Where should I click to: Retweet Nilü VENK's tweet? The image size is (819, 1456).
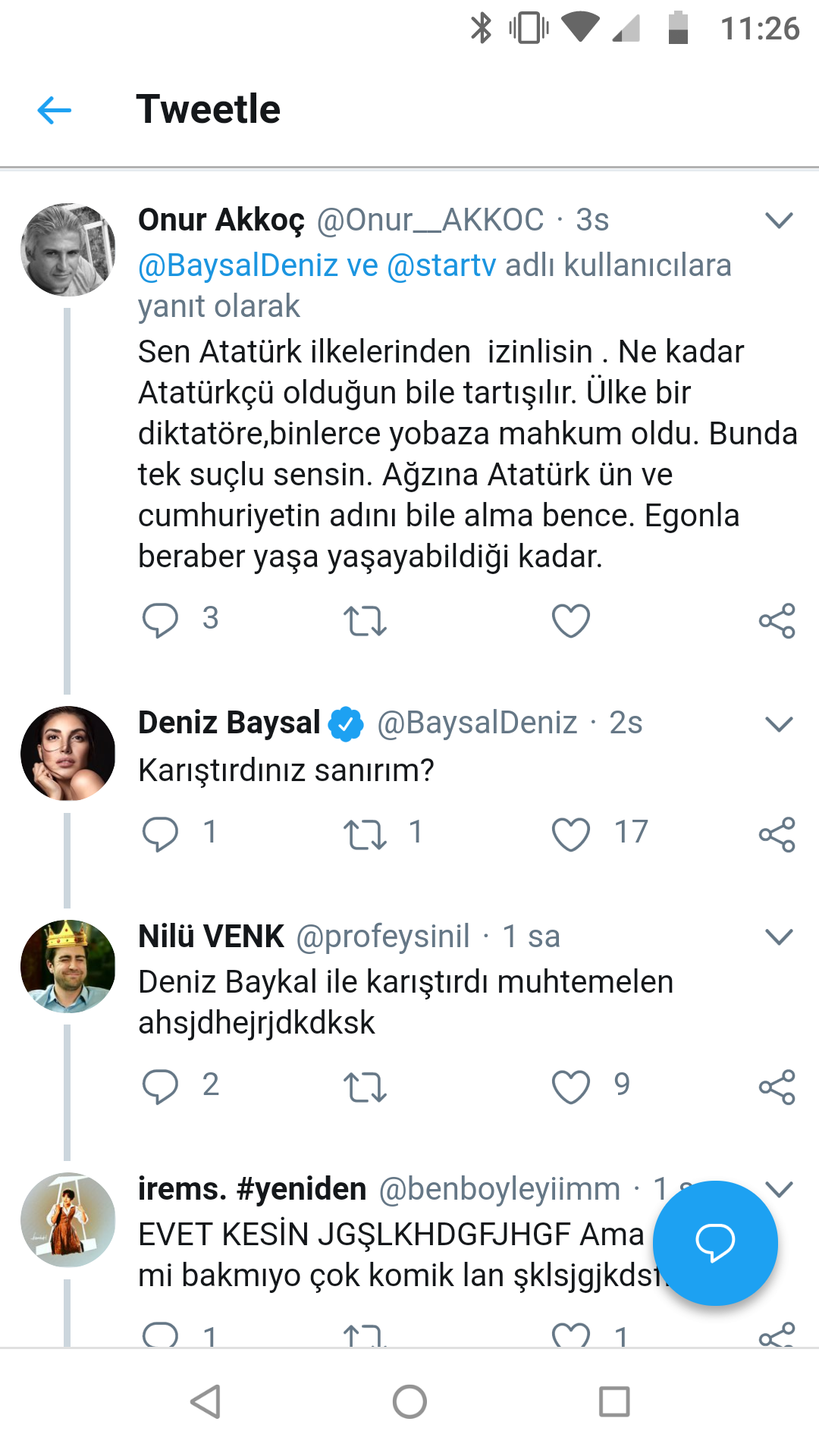tap(365, 1087)
